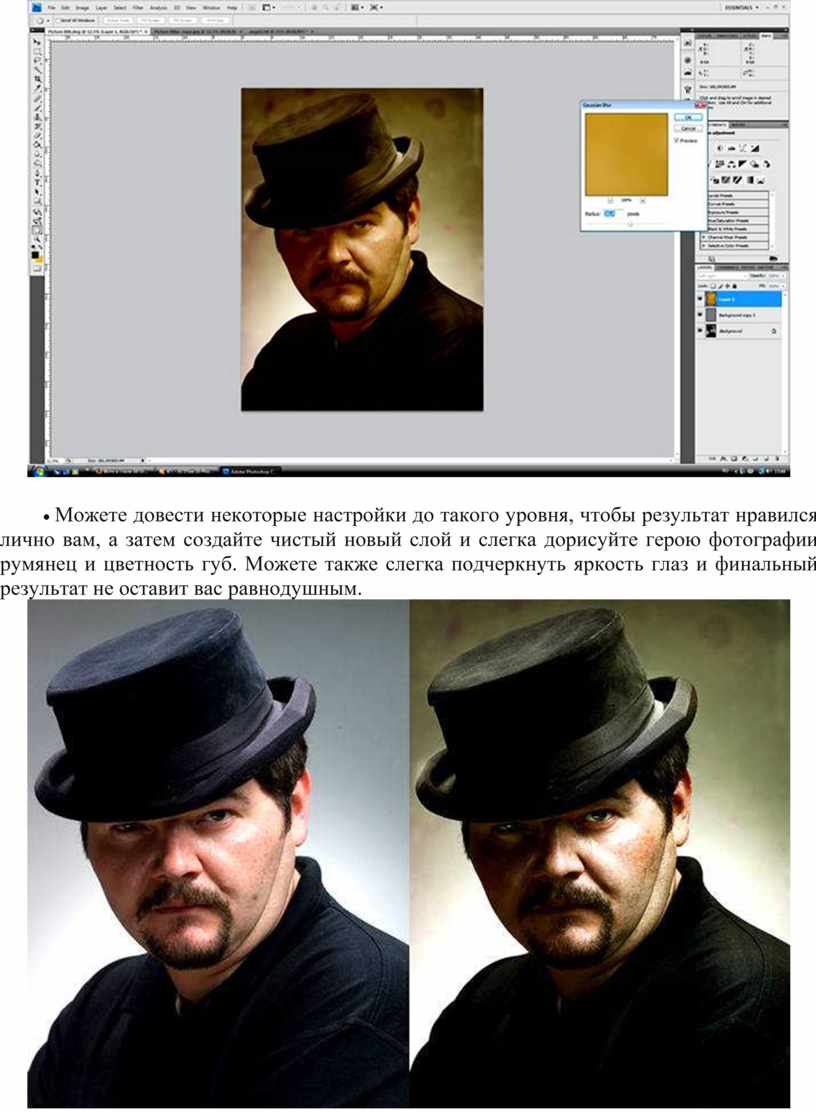Open the Screen Mode dropdown

[376, 7]
